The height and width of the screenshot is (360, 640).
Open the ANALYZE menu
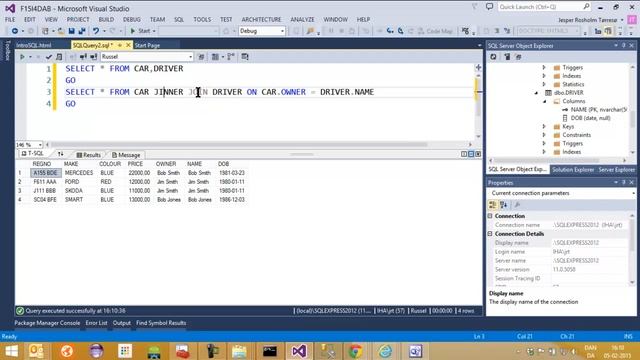[302, 20]
